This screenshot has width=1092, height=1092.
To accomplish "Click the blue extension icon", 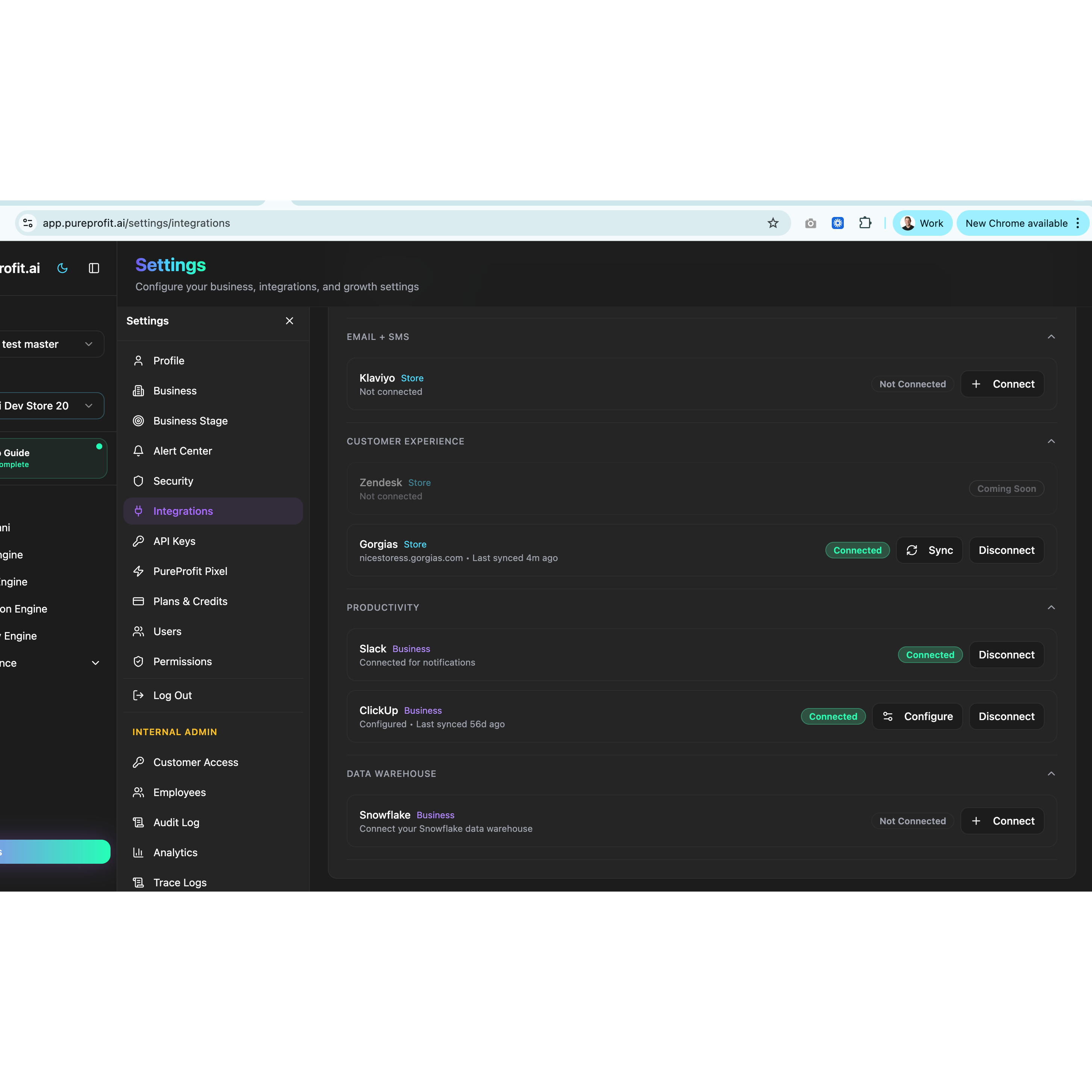I will point(838,223).
